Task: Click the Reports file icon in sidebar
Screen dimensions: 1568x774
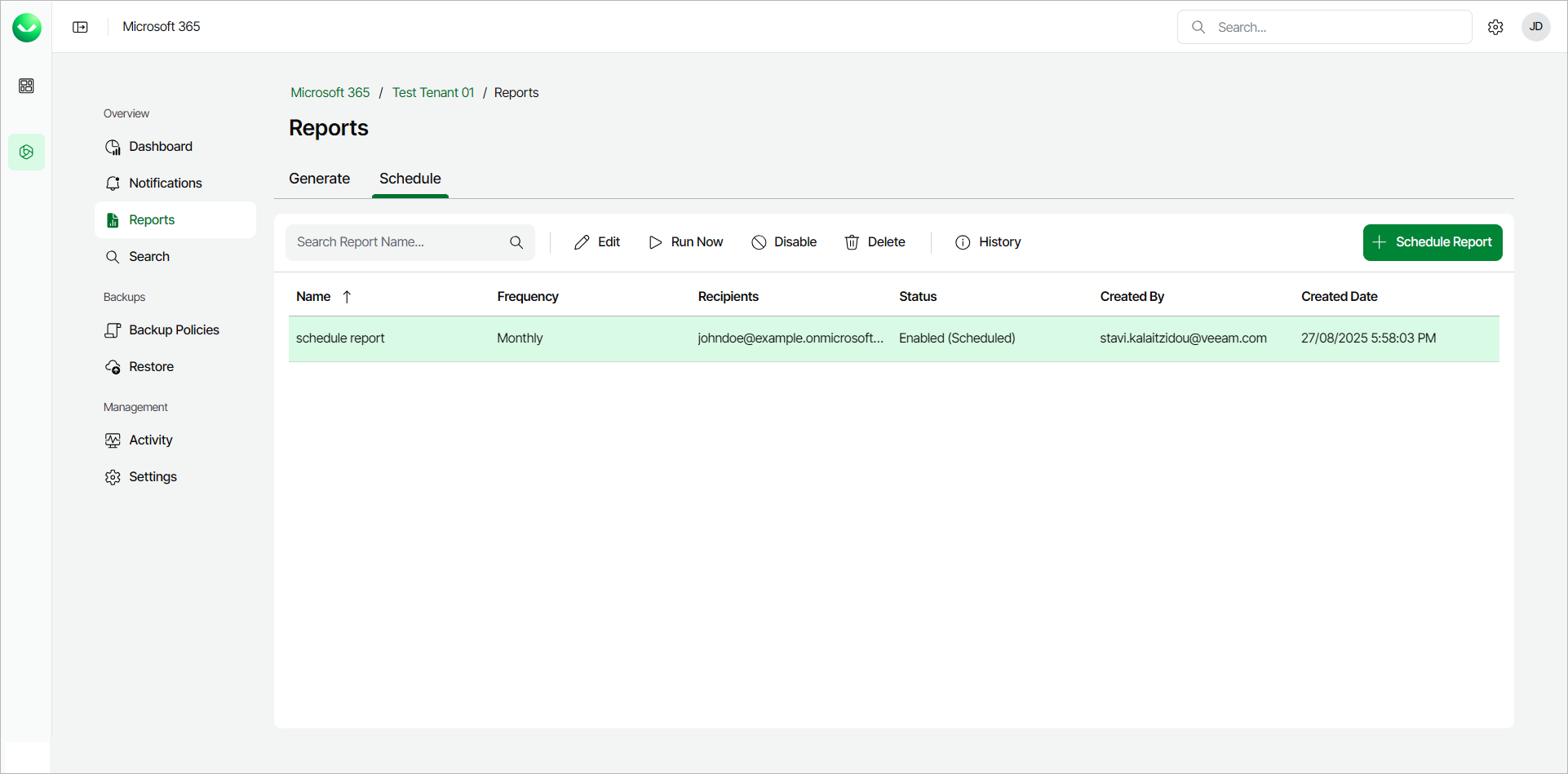Action: click(113, 220)
